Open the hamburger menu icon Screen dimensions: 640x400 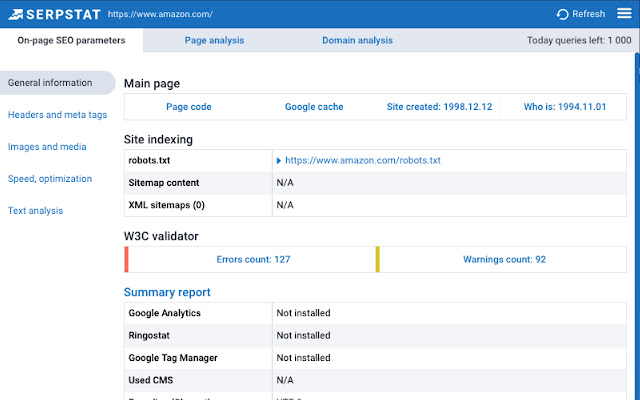(x=623, y=14)
